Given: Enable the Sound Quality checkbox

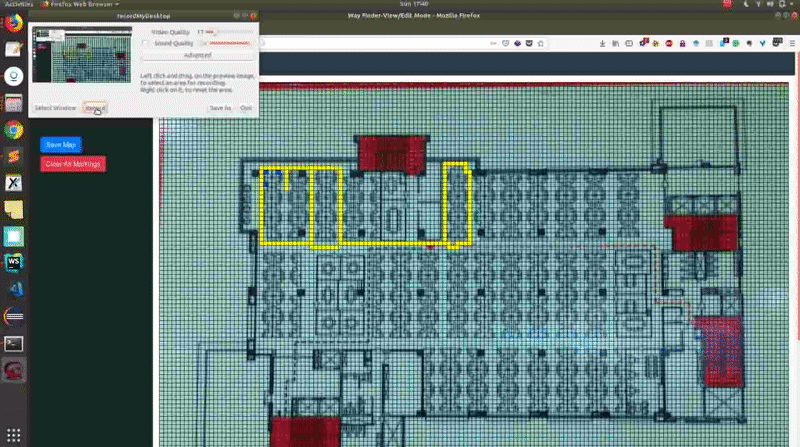Looking at the screenshot, I should (x=146, y=43).
